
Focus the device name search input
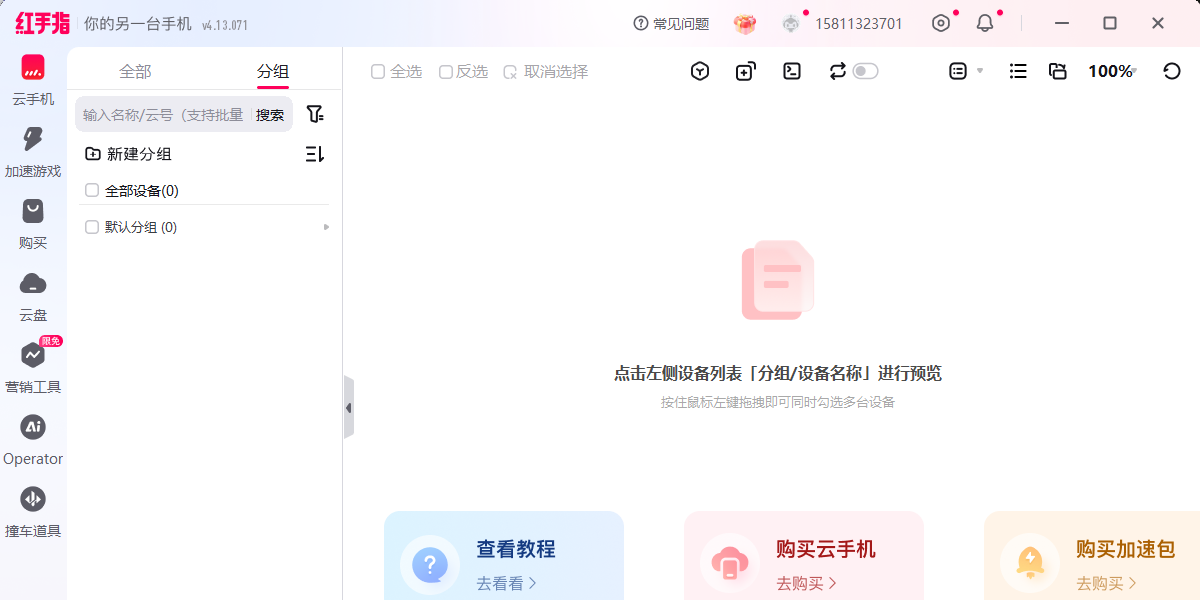(164, 115)
